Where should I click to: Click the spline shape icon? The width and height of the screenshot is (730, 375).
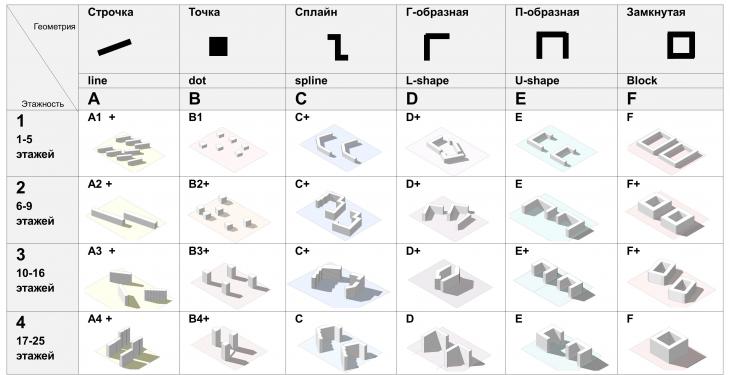click(338, 47)
